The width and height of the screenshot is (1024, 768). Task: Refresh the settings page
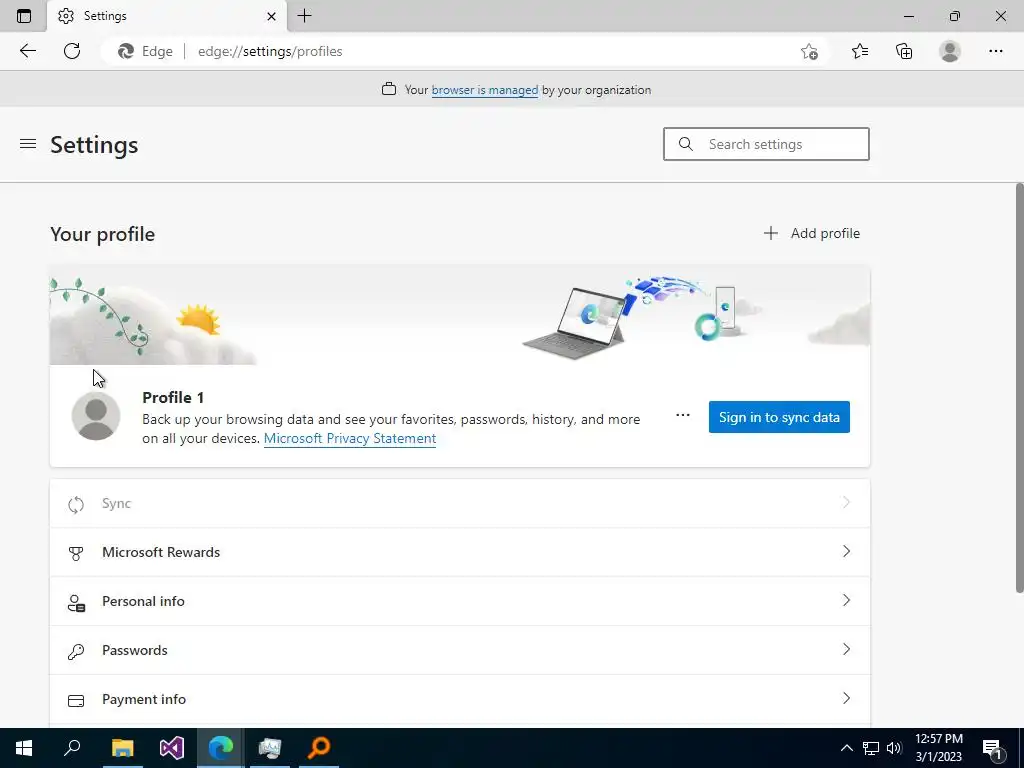coord(72,51)
